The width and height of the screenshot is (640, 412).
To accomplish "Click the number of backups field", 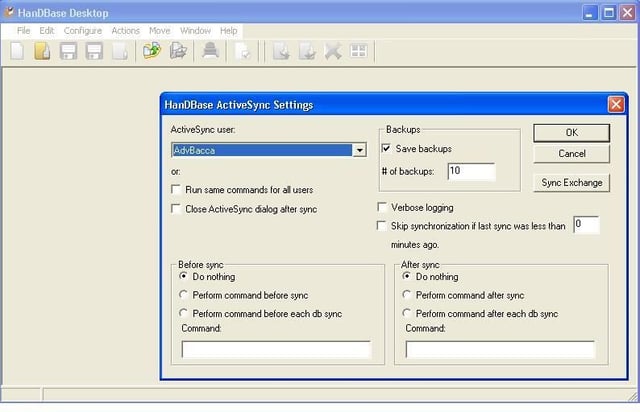I will (471, 171).
